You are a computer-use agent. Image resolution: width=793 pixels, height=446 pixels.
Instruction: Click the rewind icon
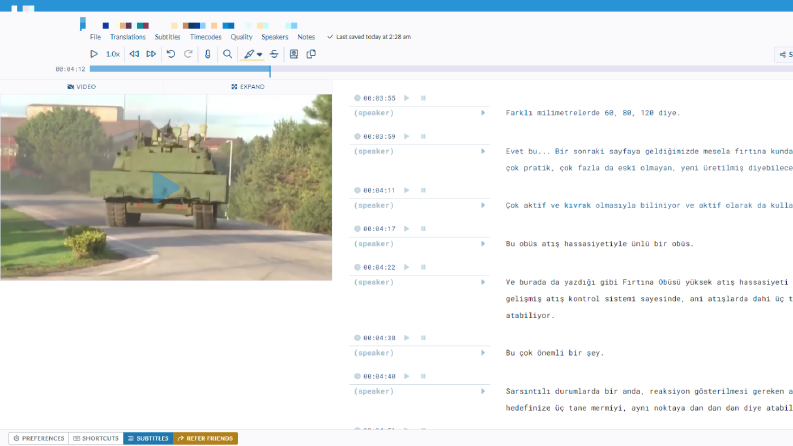134,54
